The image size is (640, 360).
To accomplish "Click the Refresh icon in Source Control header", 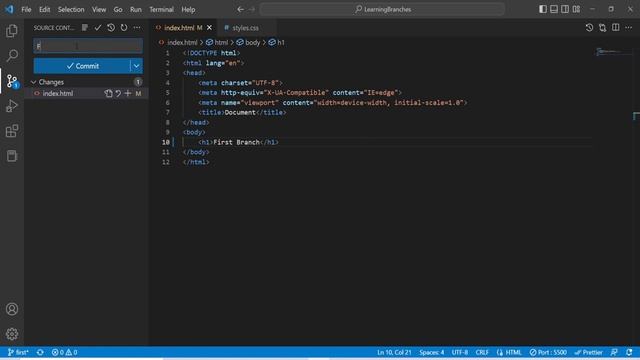I will (124, 27).
